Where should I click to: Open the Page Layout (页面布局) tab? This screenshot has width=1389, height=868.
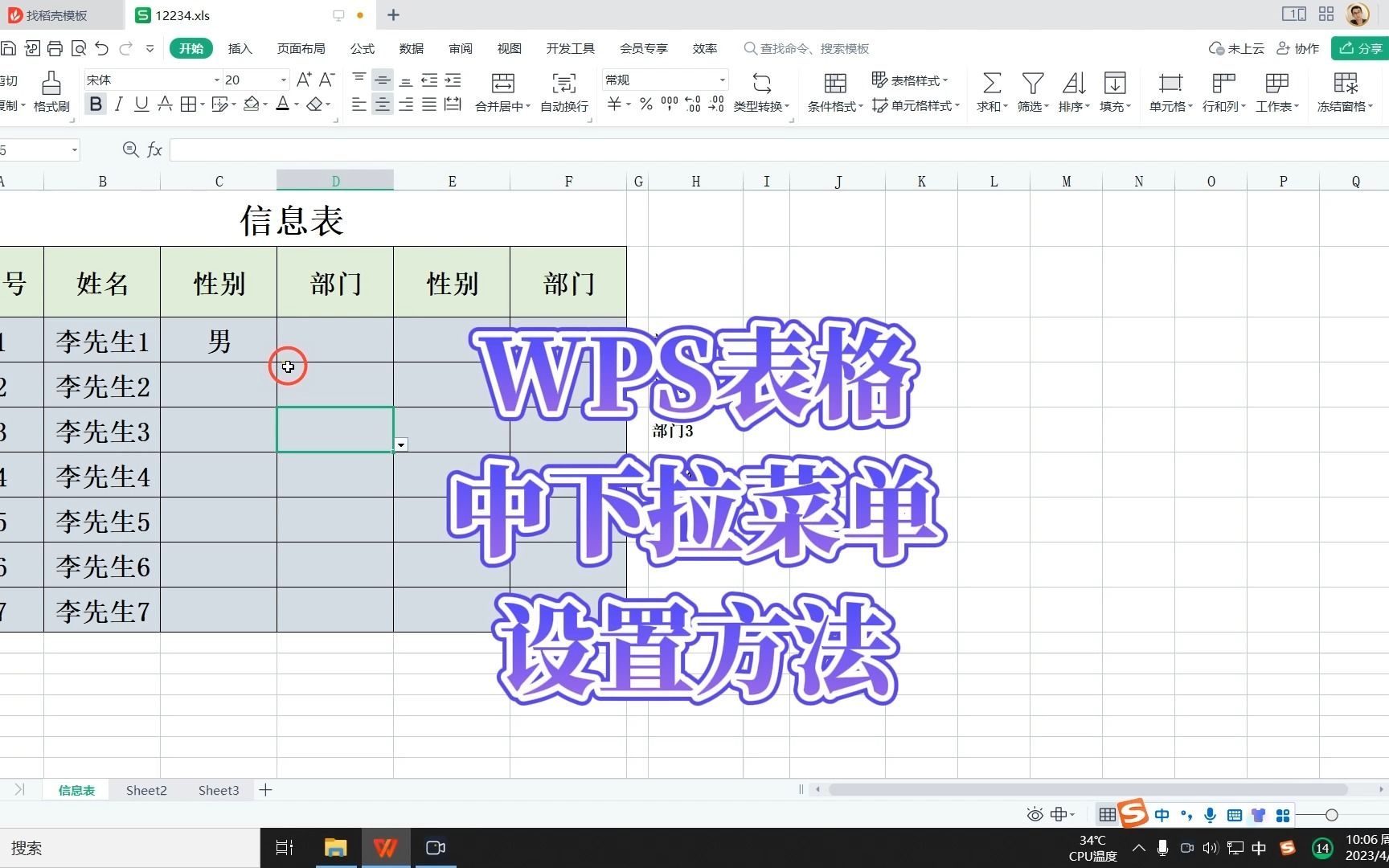pos(301,48)
